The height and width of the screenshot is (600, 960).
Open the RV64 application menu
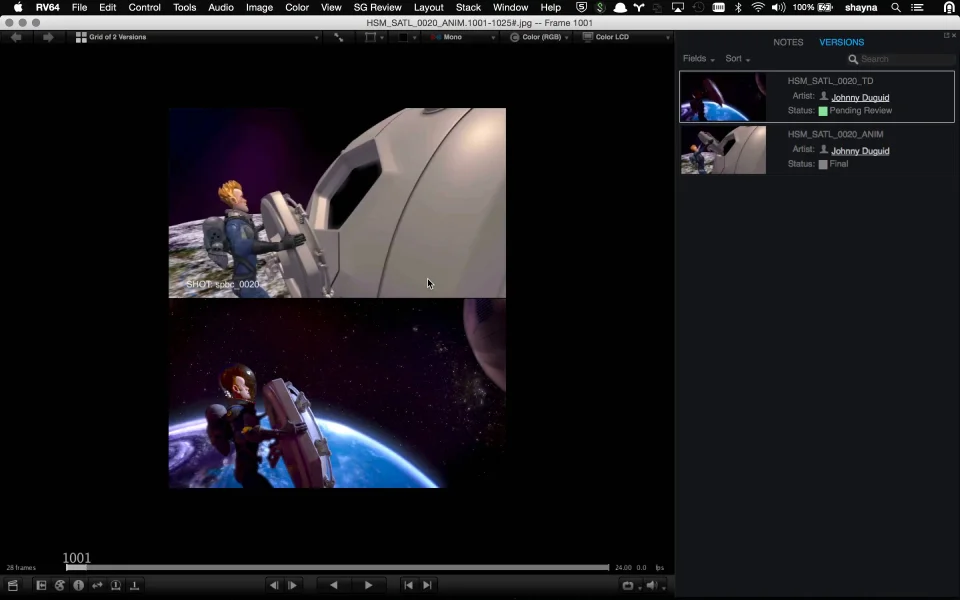point(47,7)
